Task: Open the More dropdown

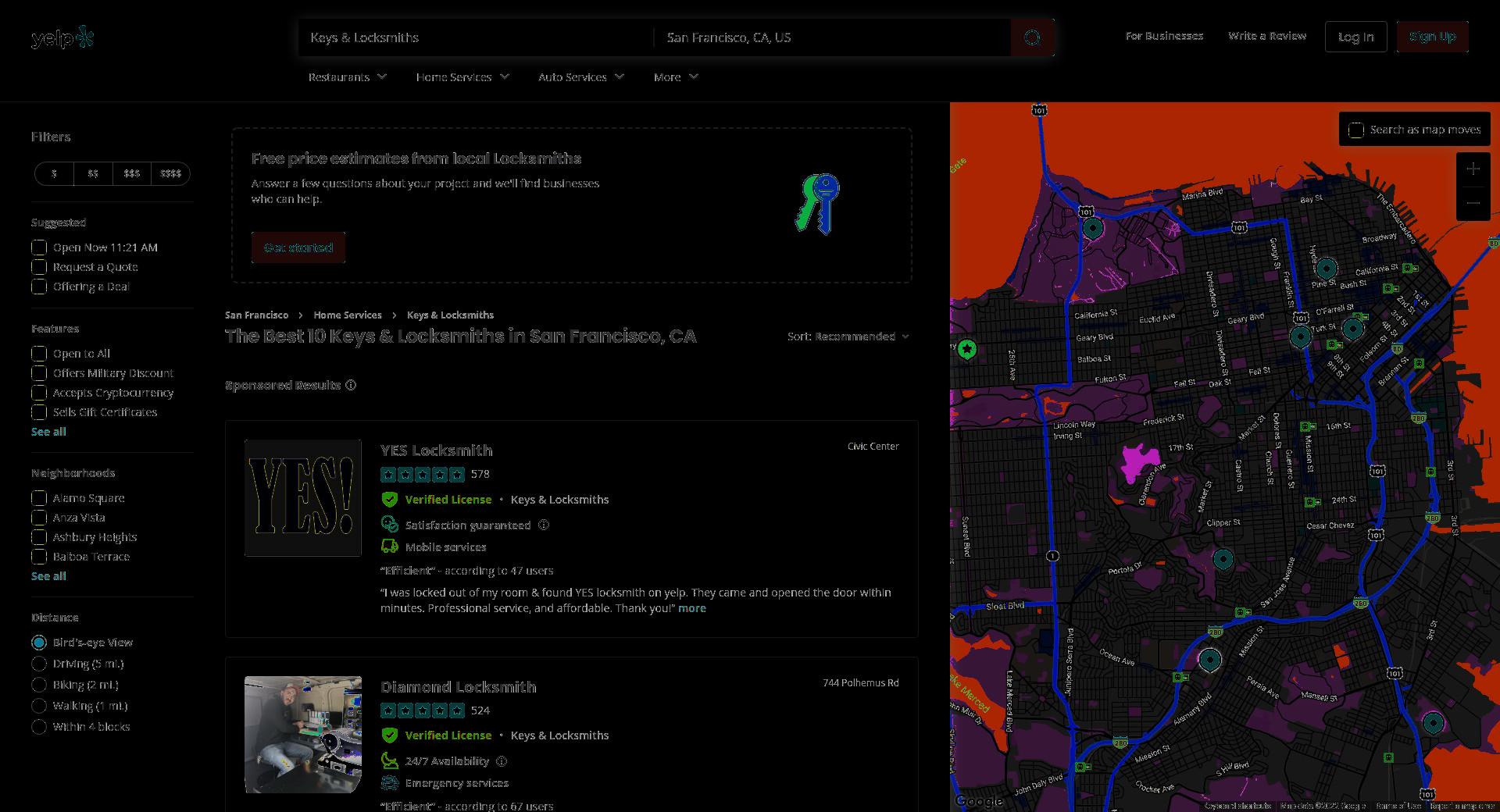Action: point(676,77)
